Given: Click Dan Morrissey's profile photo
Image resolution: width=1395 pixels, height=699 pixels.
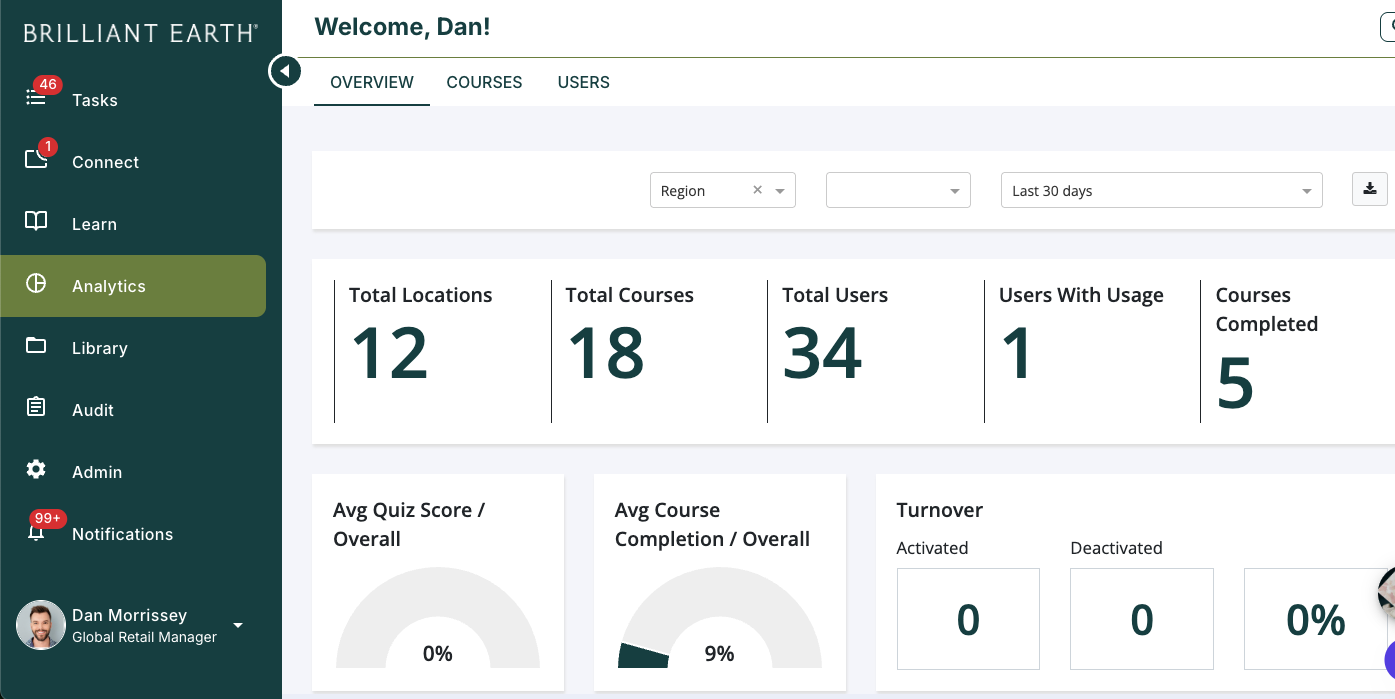Looking at the screenshot, I should click(x=41, y=625).
